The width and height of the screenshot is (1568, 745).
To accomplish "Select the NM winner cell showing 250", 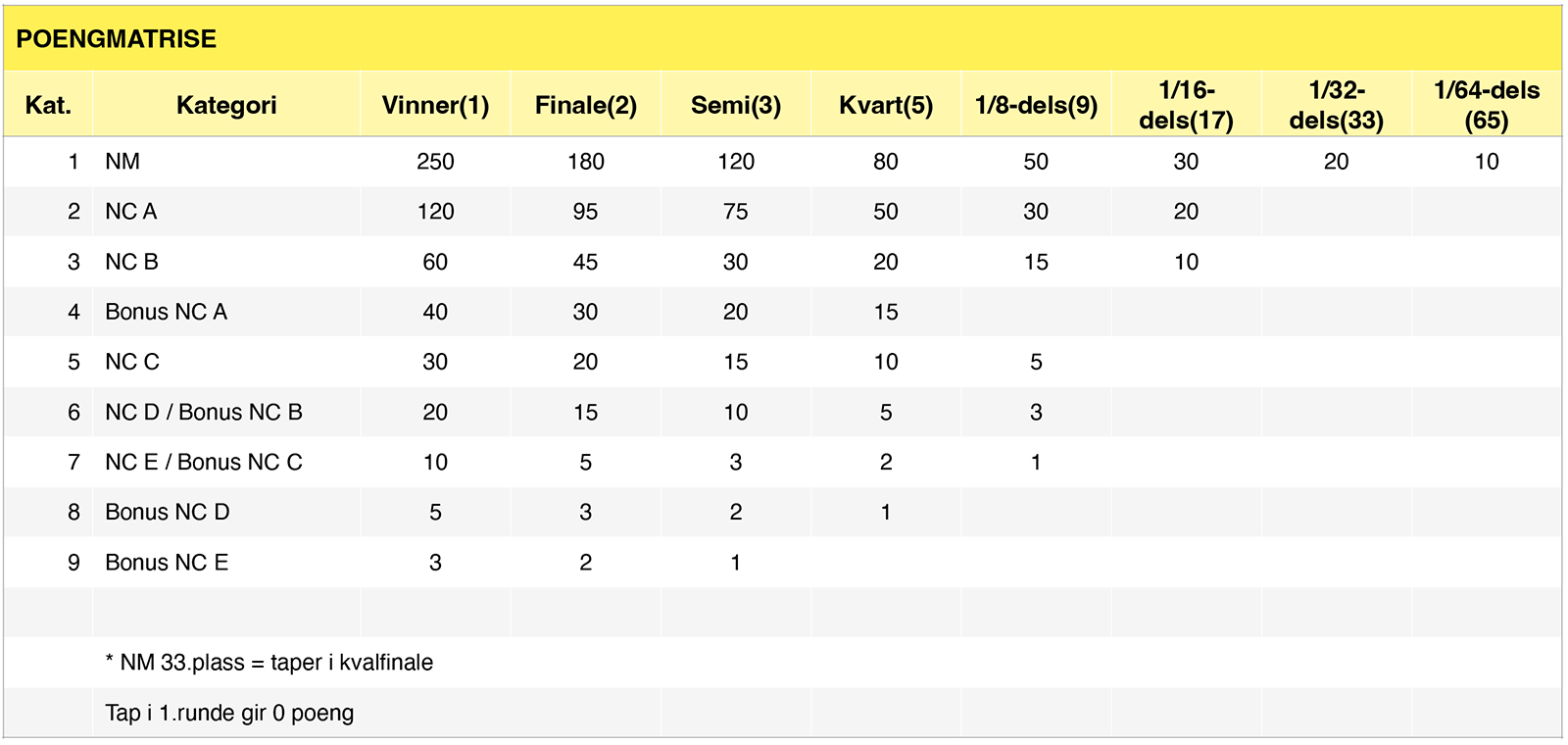I will click(435, 162).
